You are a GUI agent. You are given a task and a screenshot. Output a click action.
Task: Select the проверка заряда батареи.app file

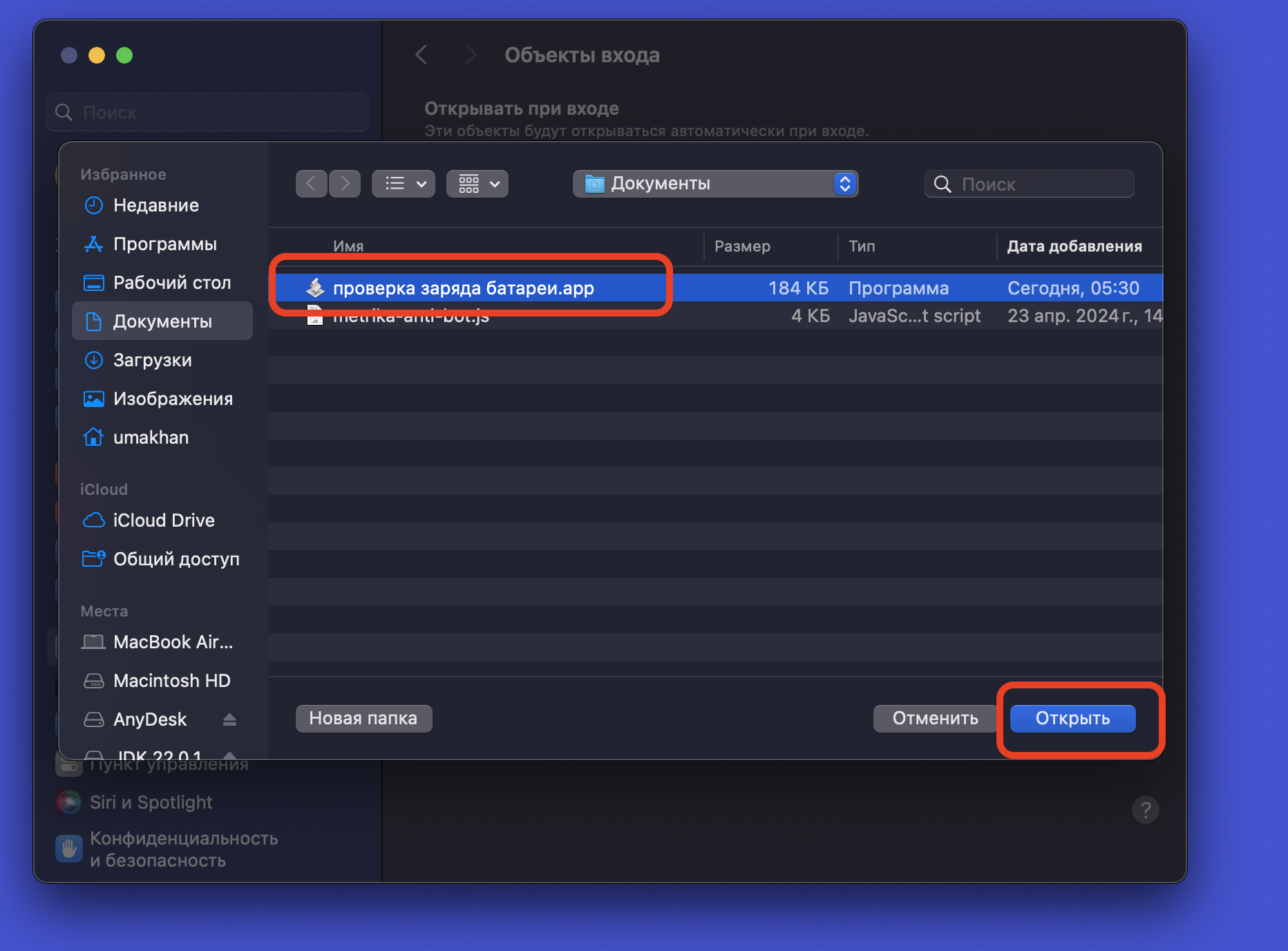pos(463,288)
